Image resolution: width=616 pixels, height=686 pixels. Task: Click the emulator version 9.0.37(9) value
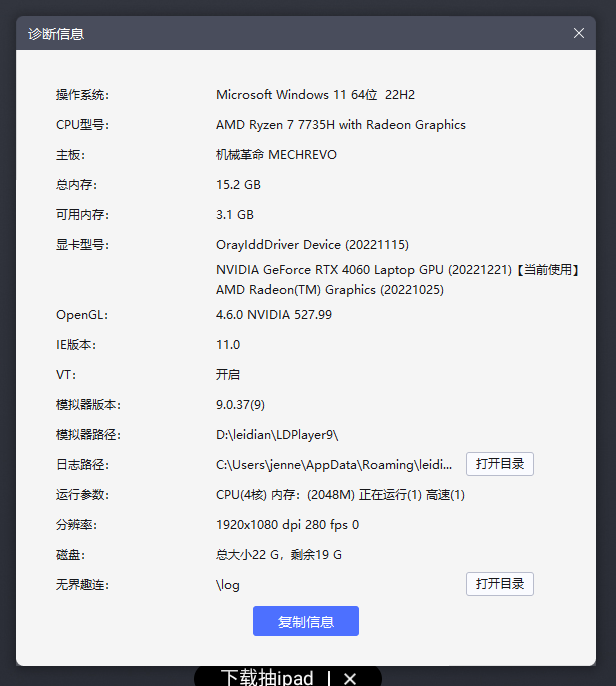coord(242,405)
